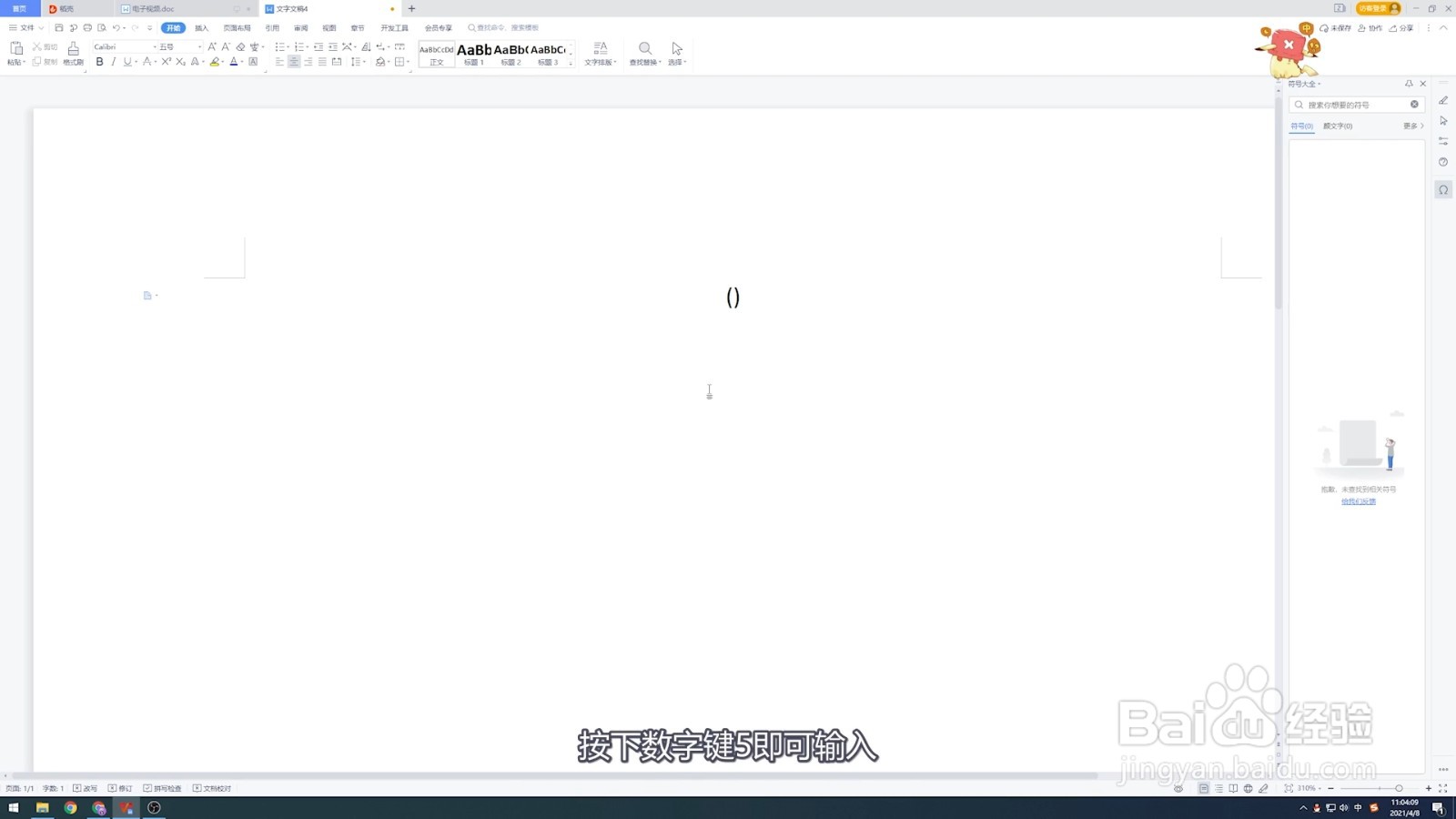Click the guest login (访客登录) button

tap(1379, 8)
